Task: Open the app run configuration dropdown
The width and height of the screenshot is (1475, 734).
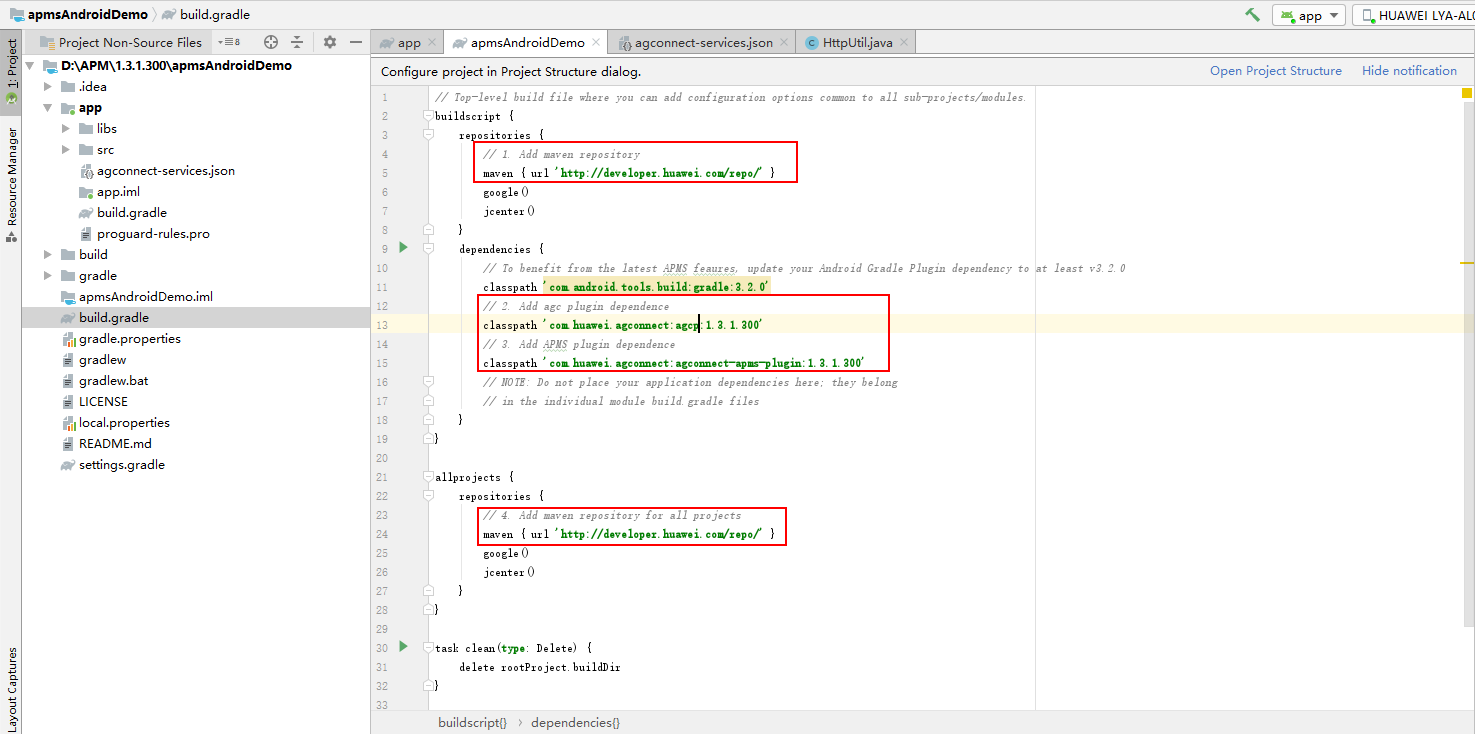Action: [x=1308, y=15]
